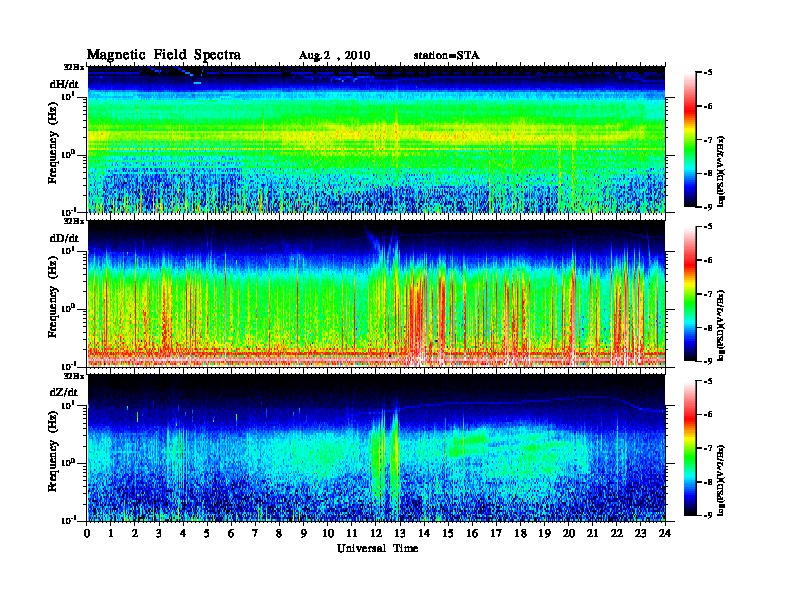Viewport: 792px width, 612px height.
Task: Click the 10^1 frequency tick of the dD/dt panel
Action: pos(67,250)
